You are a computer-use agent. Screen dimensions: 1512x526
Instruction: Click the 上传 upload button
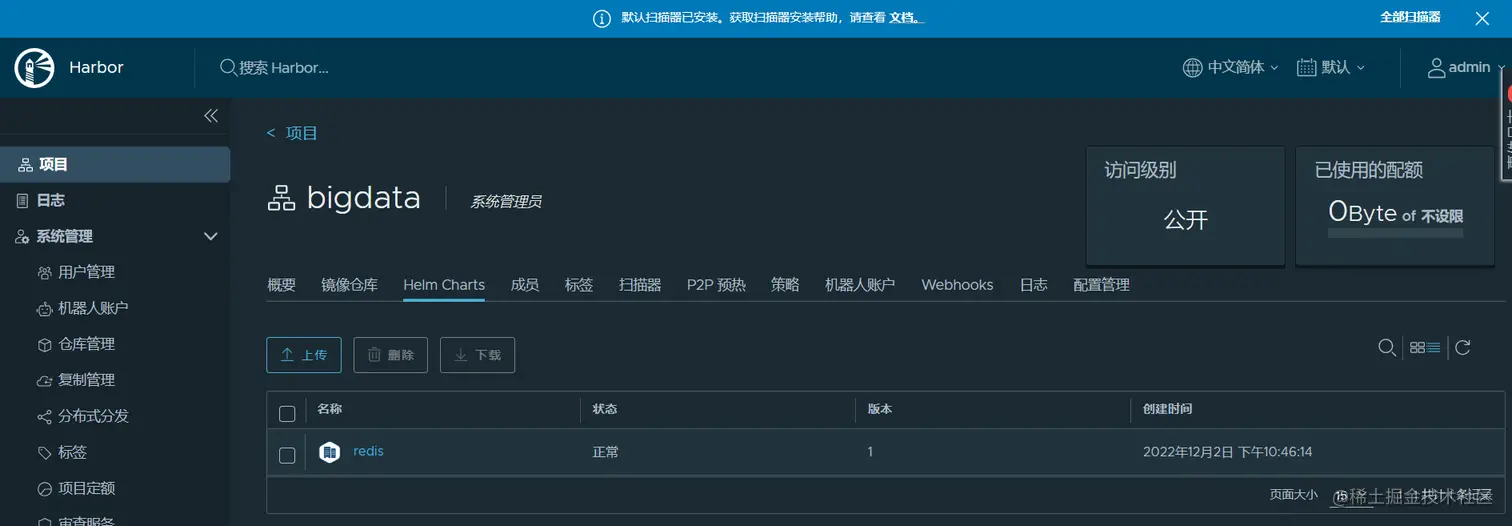[304, 355]
